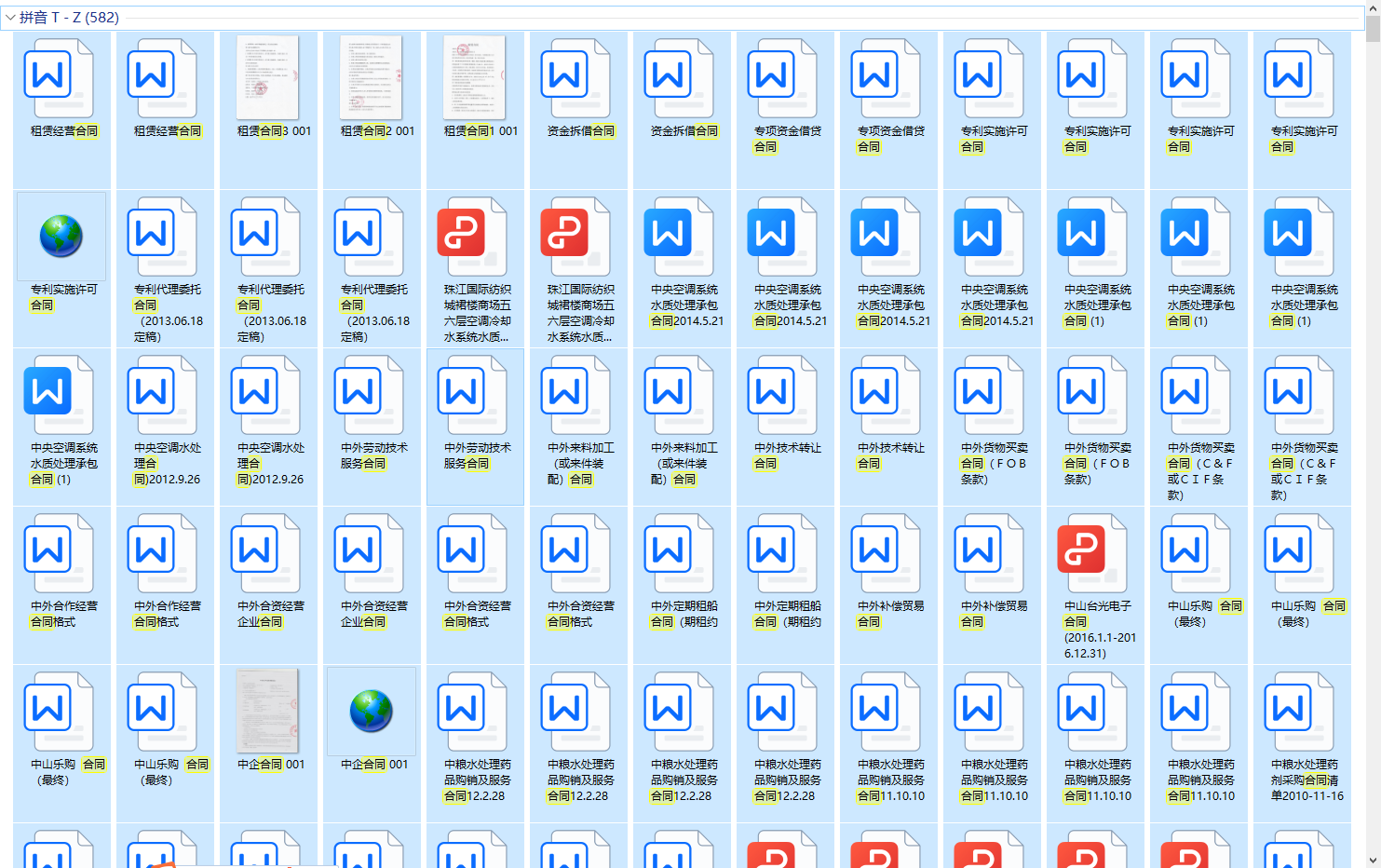The height and width of the screenshot is (868, 1381).
Task: Select 中粮 合同11.10.10 document adjacent to 清单2010-11-16
Action: point(1185,711)
